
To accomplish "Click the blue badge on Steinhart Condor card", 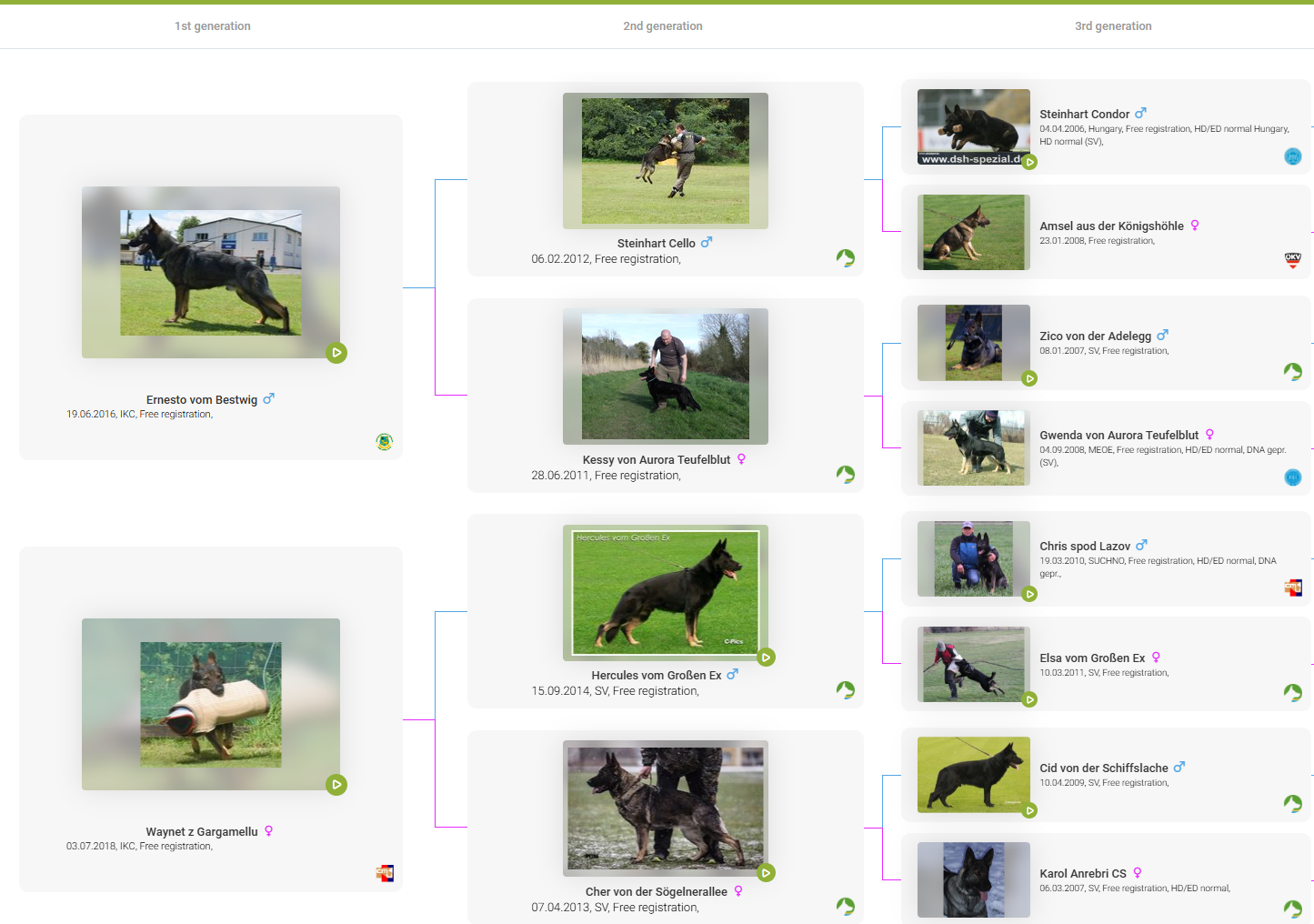I will pos(1292,156).
